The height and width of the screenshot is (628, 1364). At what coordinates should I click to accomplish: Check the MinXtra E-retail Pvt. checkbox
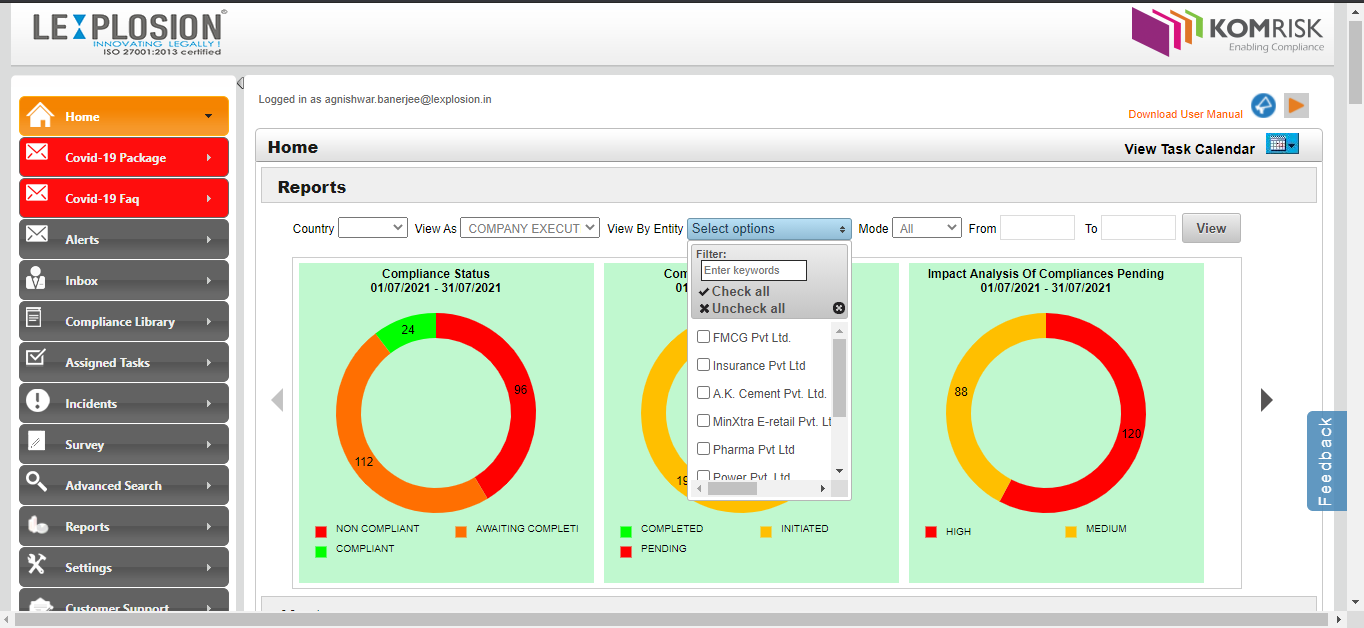click(704, 421)
